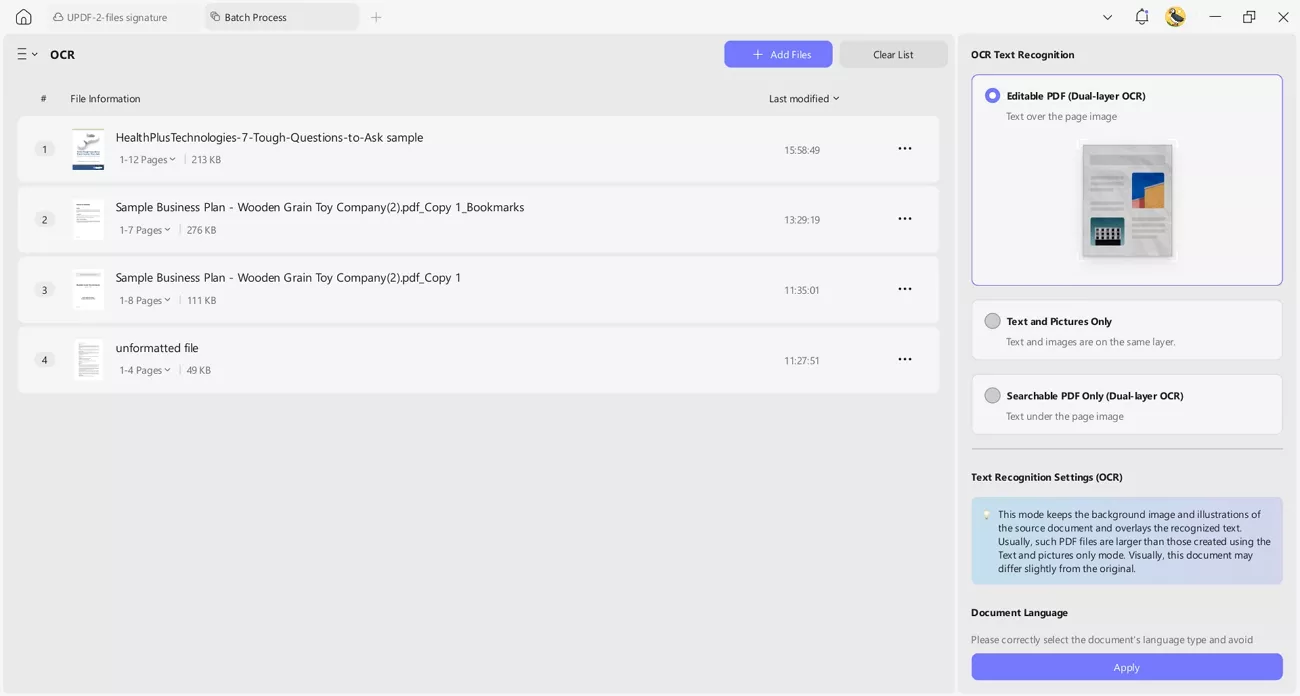The image size is (1300, 696).
Task: Click the 213 KB file size
Action: (x=206, y=160)
